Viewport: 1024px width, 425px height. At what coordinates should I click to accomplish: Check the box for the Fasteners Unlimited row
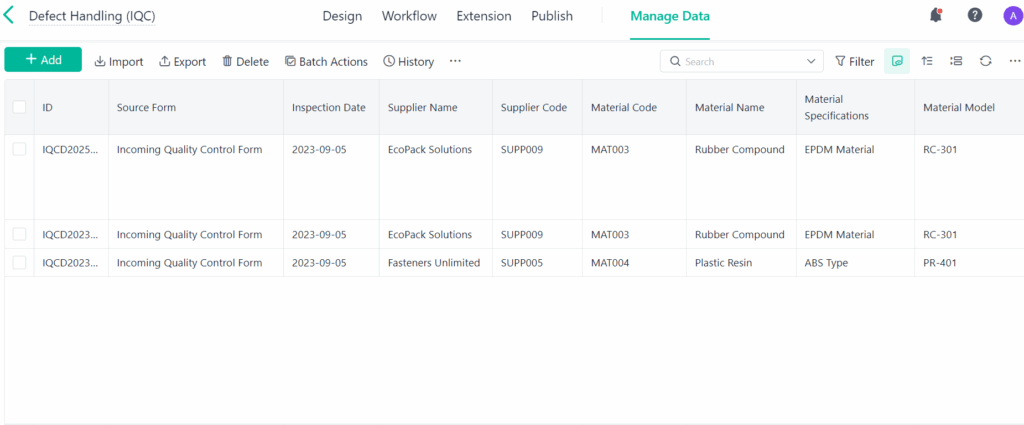[20, 262]
